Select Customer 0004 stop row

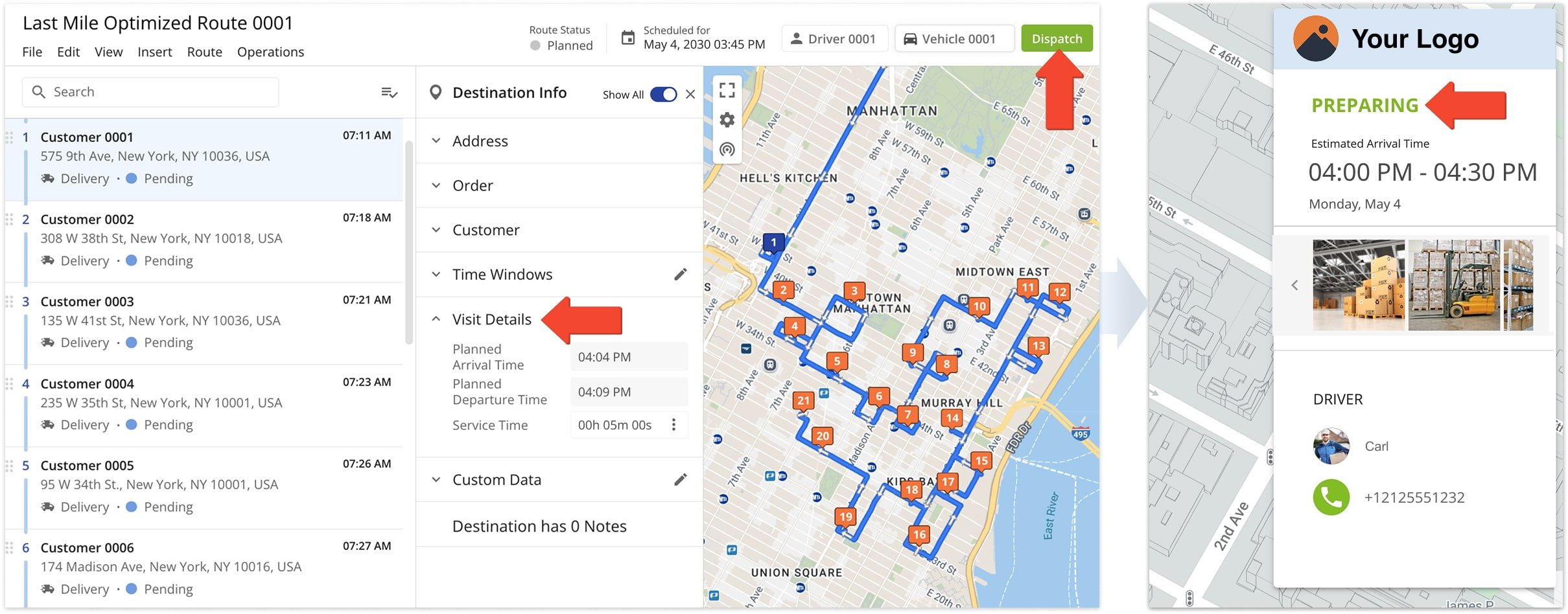coord(205,406)
